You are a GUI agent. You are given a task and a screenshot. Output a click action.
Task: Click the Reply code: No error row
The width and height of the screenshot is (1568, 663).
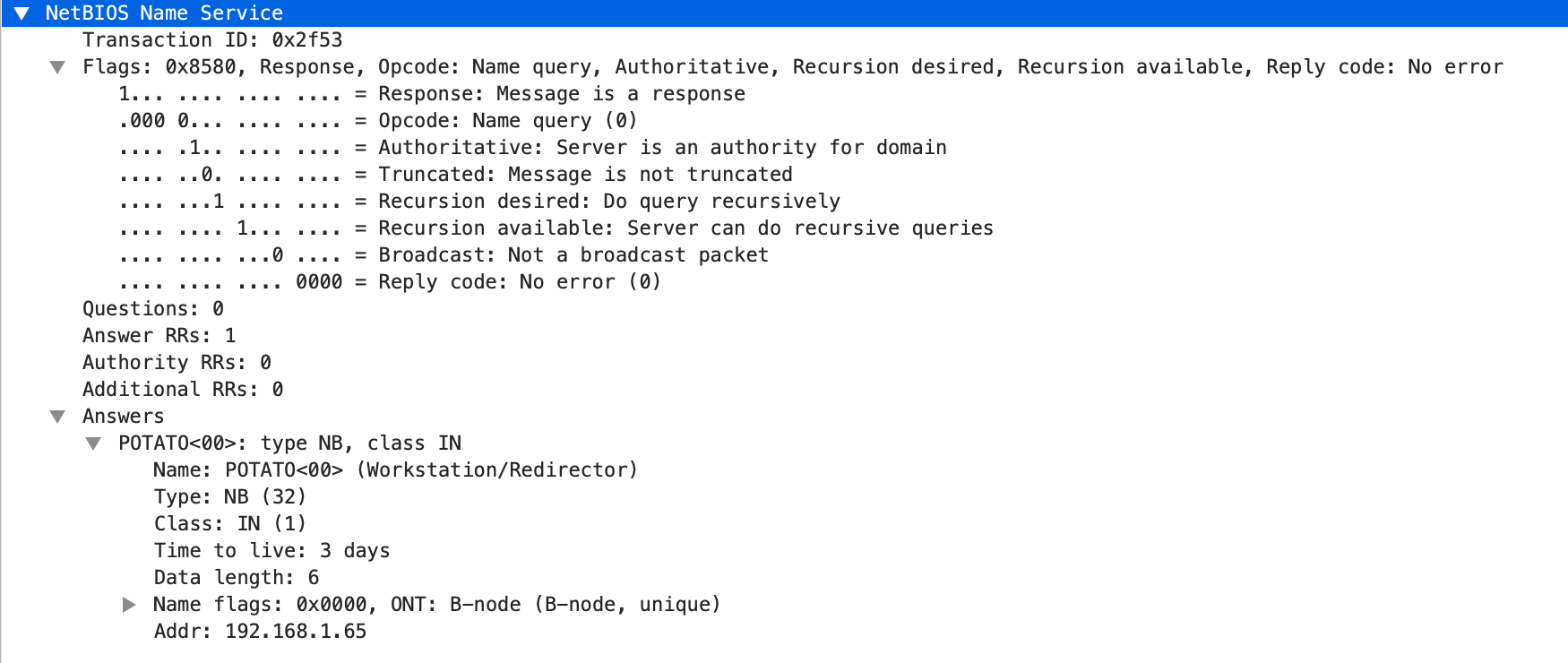(x=390, y=282)
